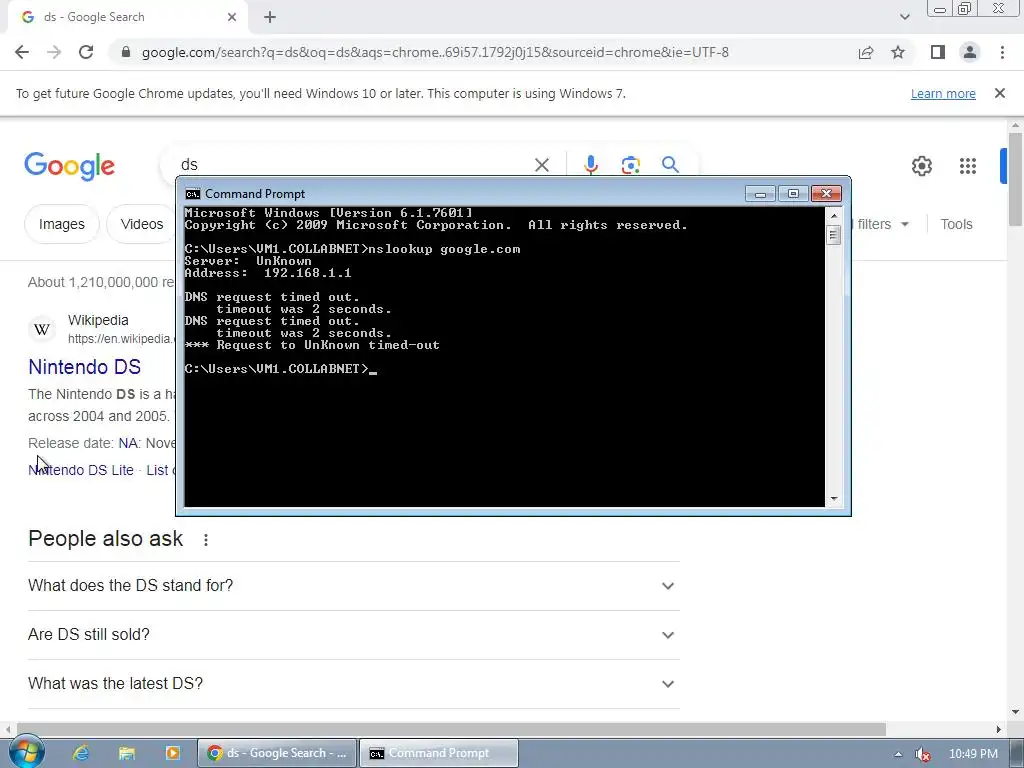The image size is (1024, 768).
Task: Show hidden system tray icons
Action: [x=898, y=754]
